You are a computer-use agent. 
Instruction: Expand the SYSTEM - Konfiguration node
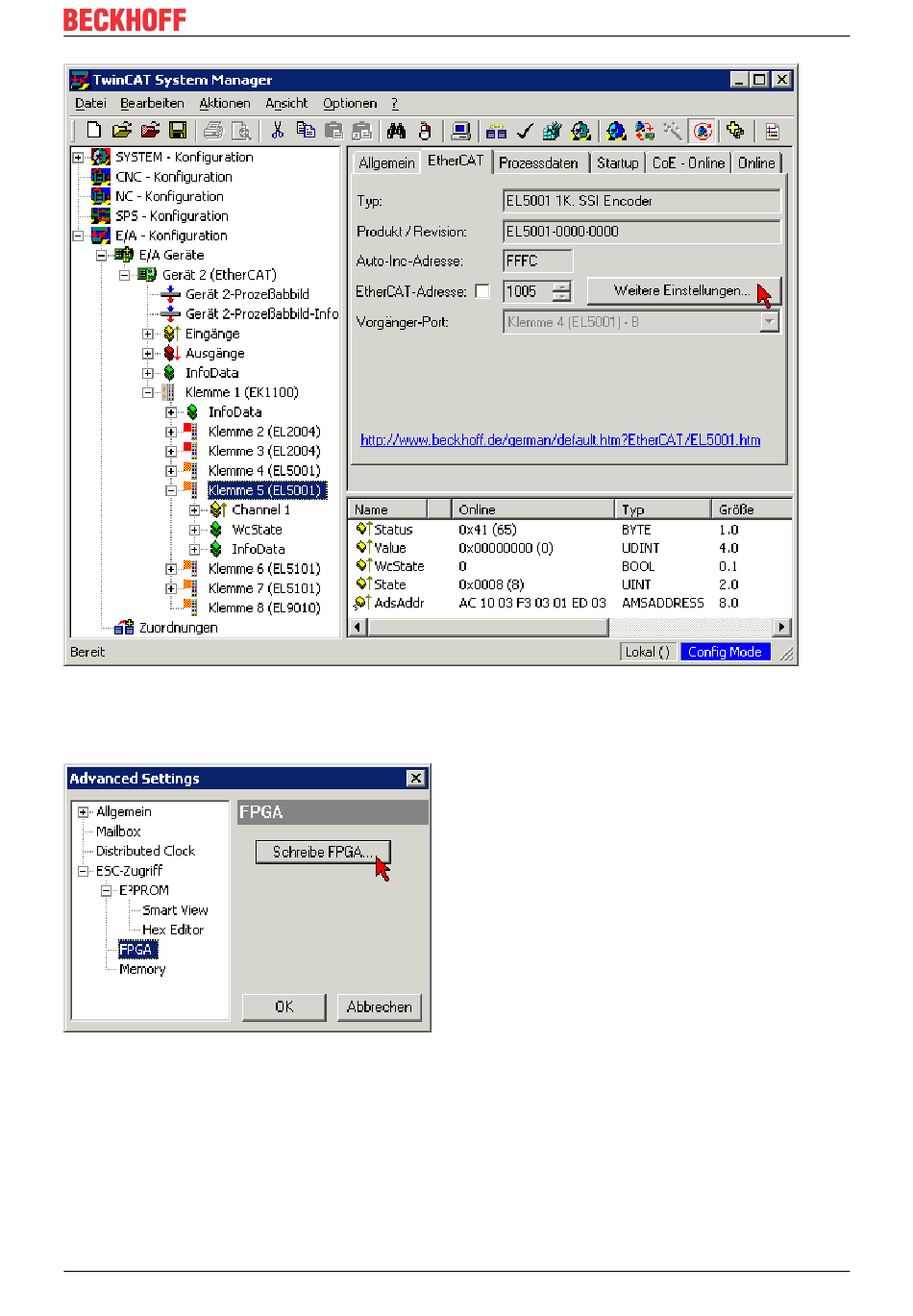click(x=78, y=157)
